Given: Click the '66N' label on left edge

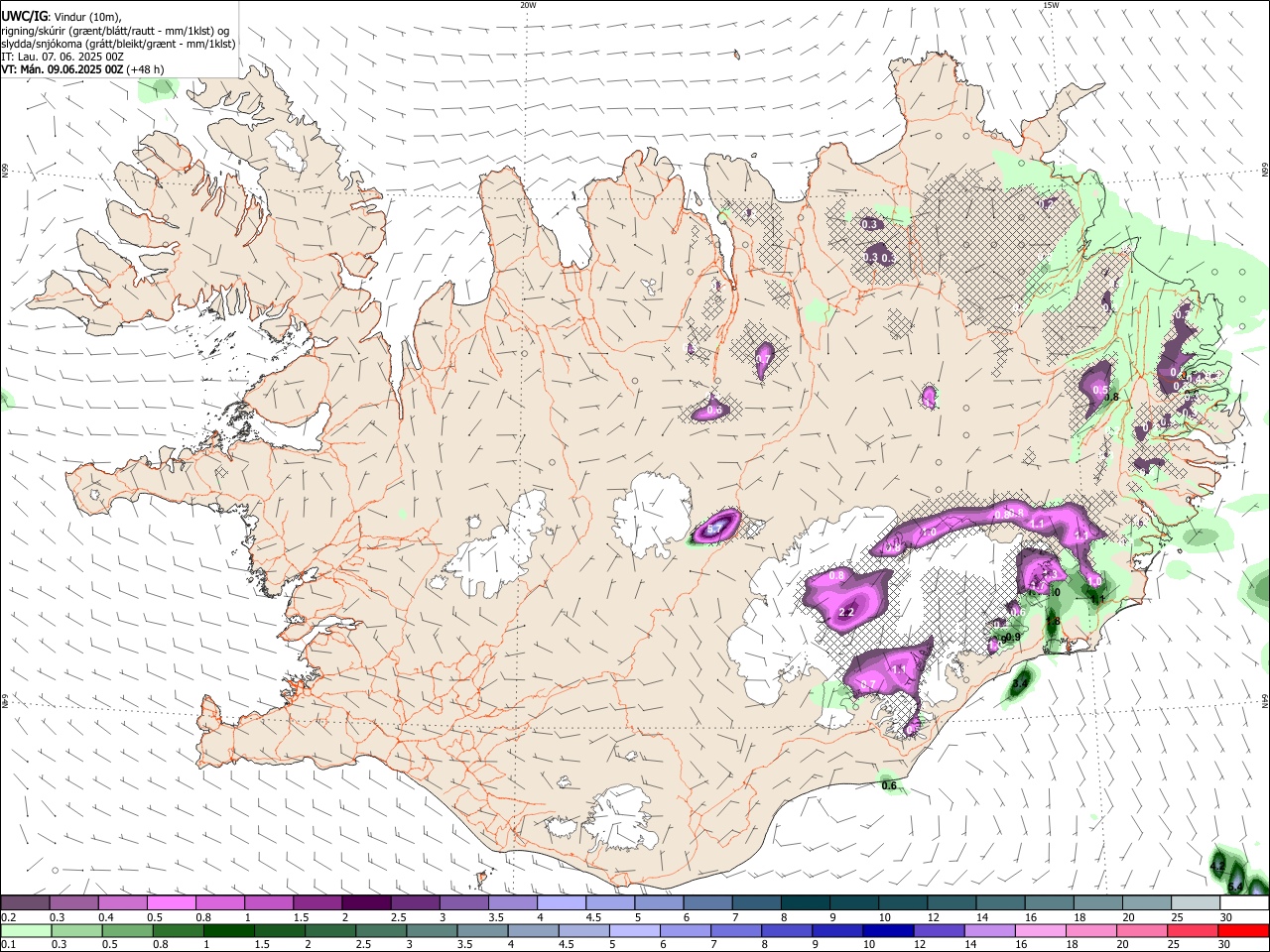Looking at the screenshot, I should tap(5, 173).
